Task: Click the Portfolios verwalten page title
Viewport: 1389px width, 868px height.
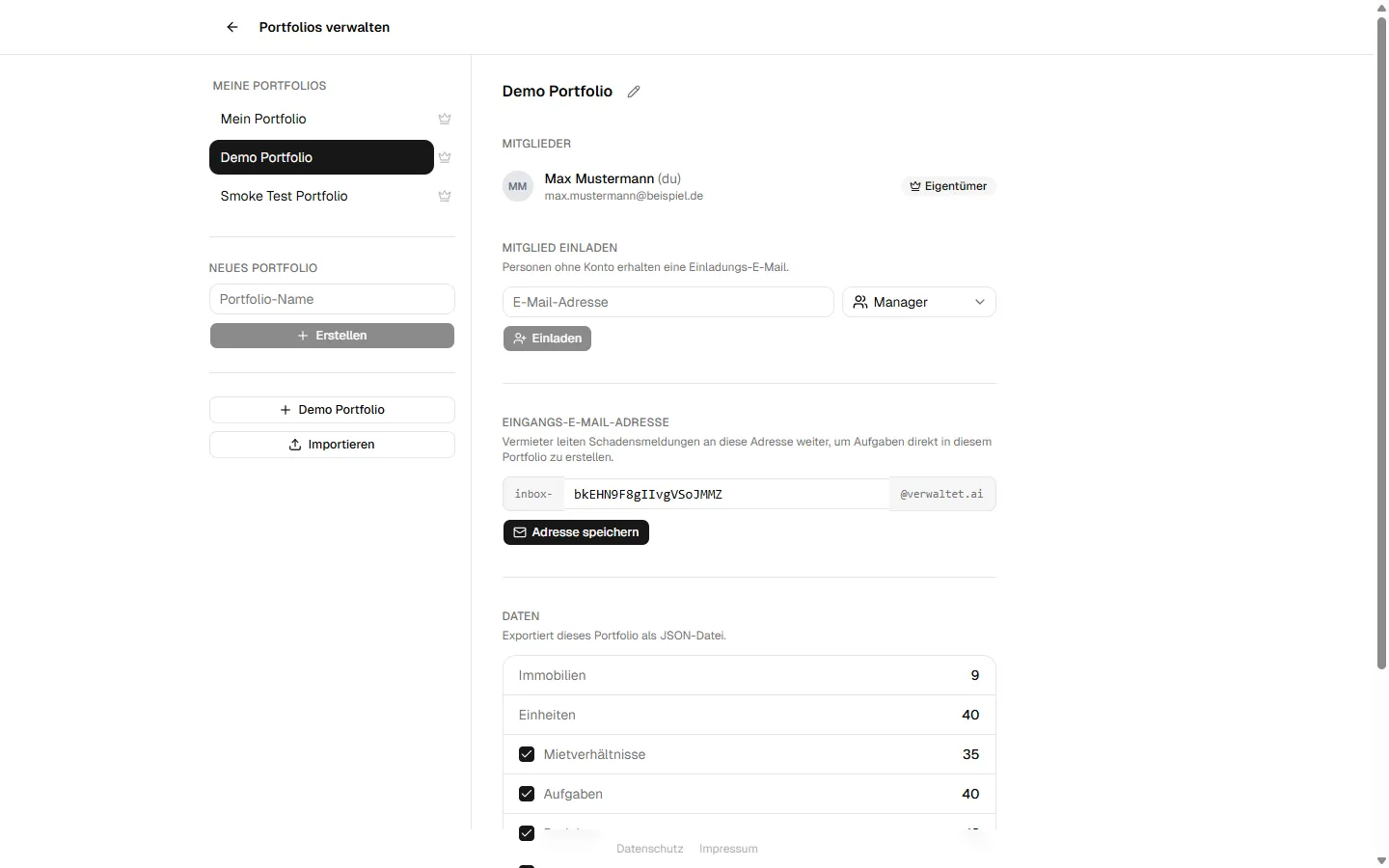Action: 324,27
